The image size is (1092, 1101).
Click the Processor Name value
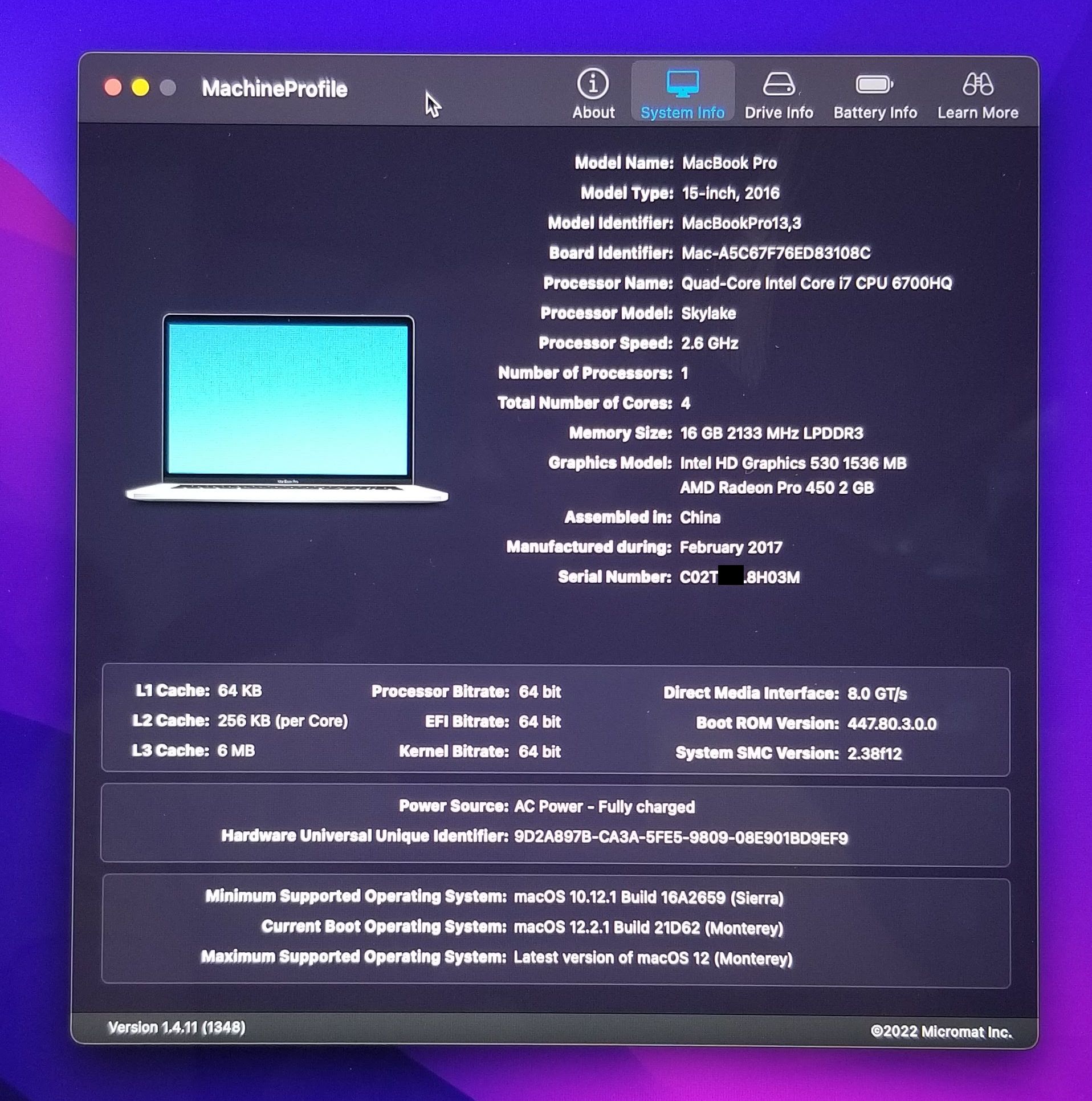tap(816, 283)
